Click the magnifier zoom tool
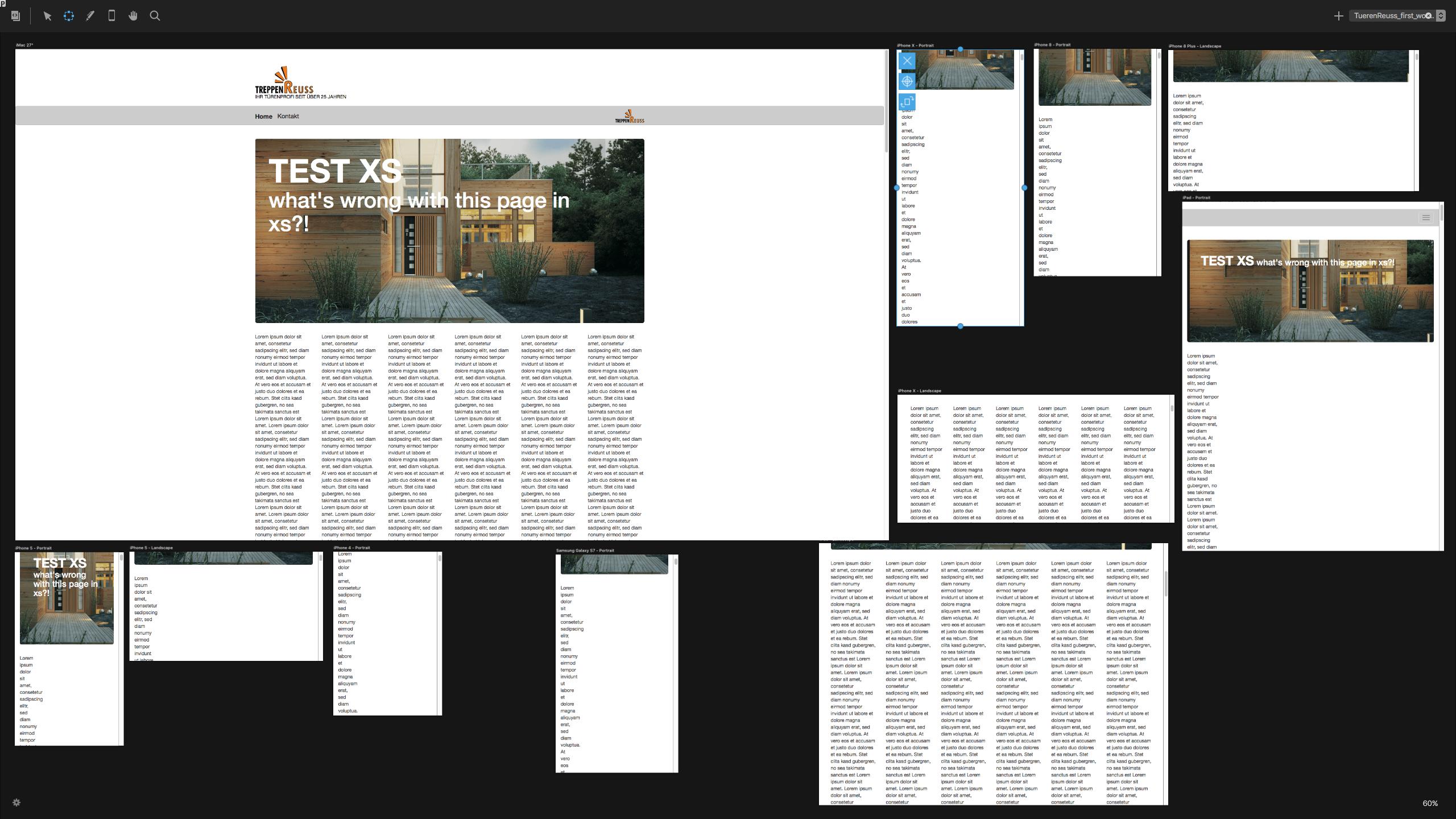 155,16
